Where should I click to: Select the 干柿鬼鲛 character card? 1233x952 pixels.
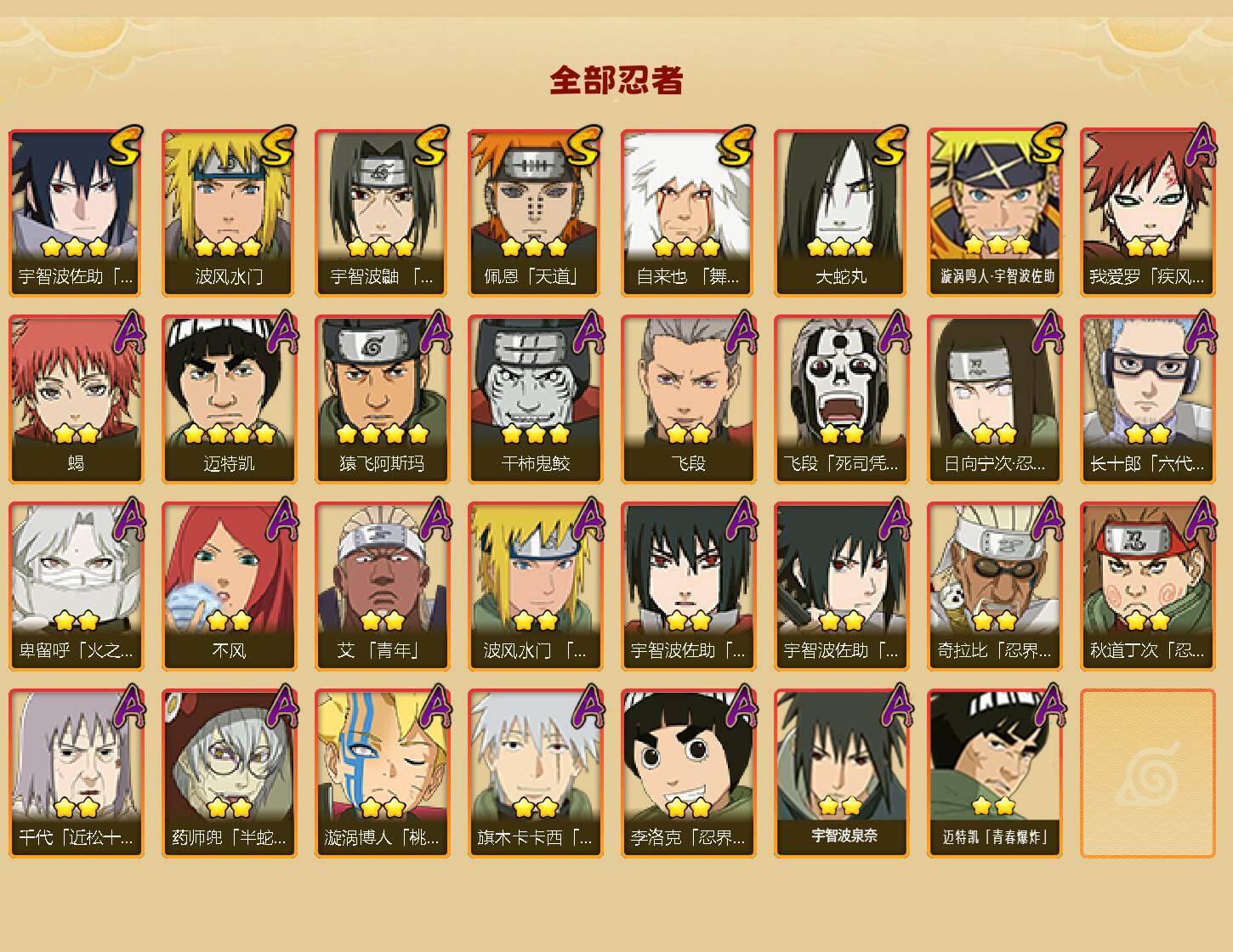point(535,399)
